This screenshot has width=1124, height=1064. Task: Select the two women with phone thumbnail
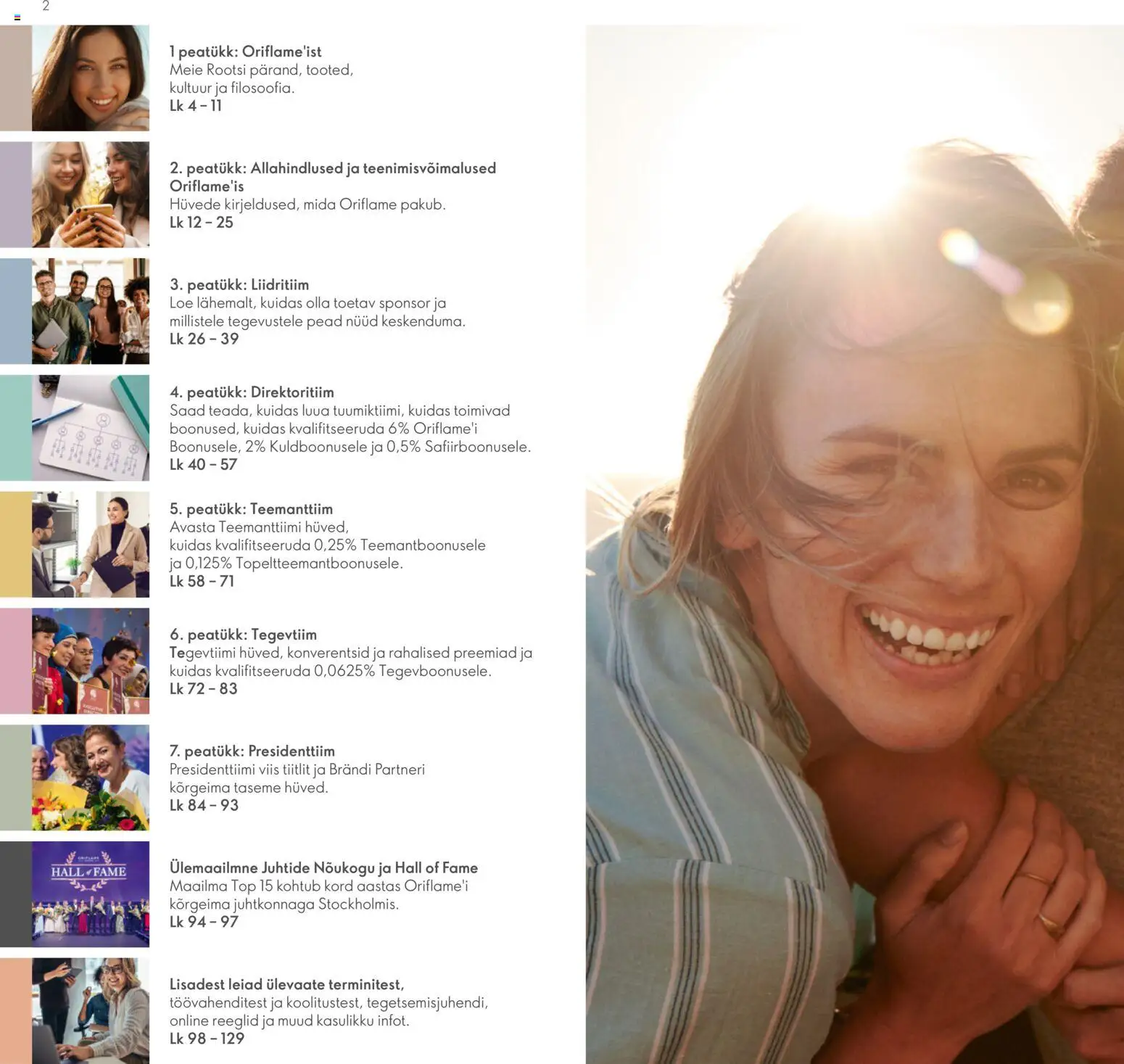pyautogui.click(x=91, y=194)
